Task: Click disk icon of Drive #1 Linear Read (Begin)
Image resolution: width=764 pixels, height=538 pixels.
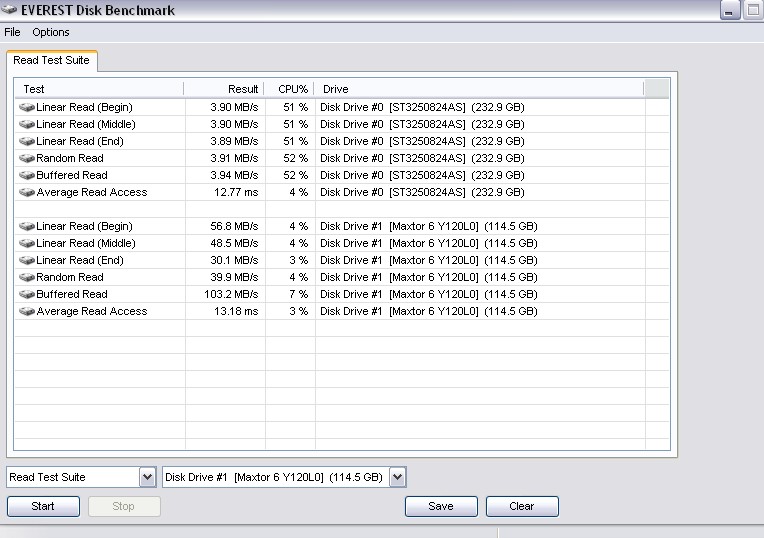Action: click(27, 227)
